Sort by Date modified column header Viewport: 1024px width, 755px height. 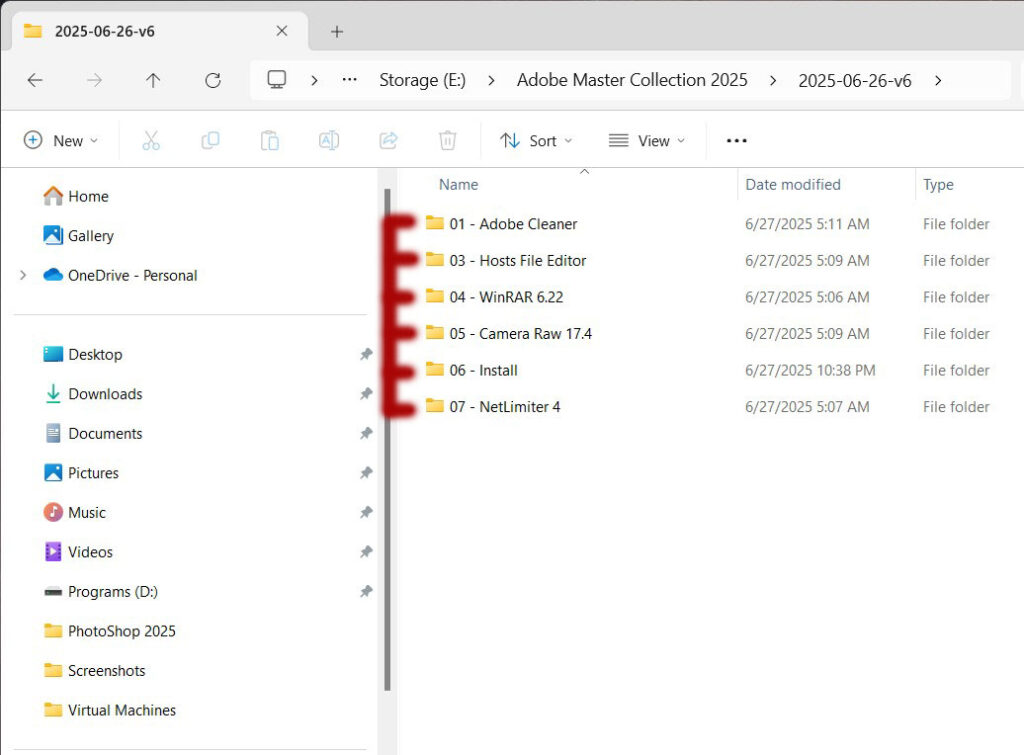click(793, 185)
